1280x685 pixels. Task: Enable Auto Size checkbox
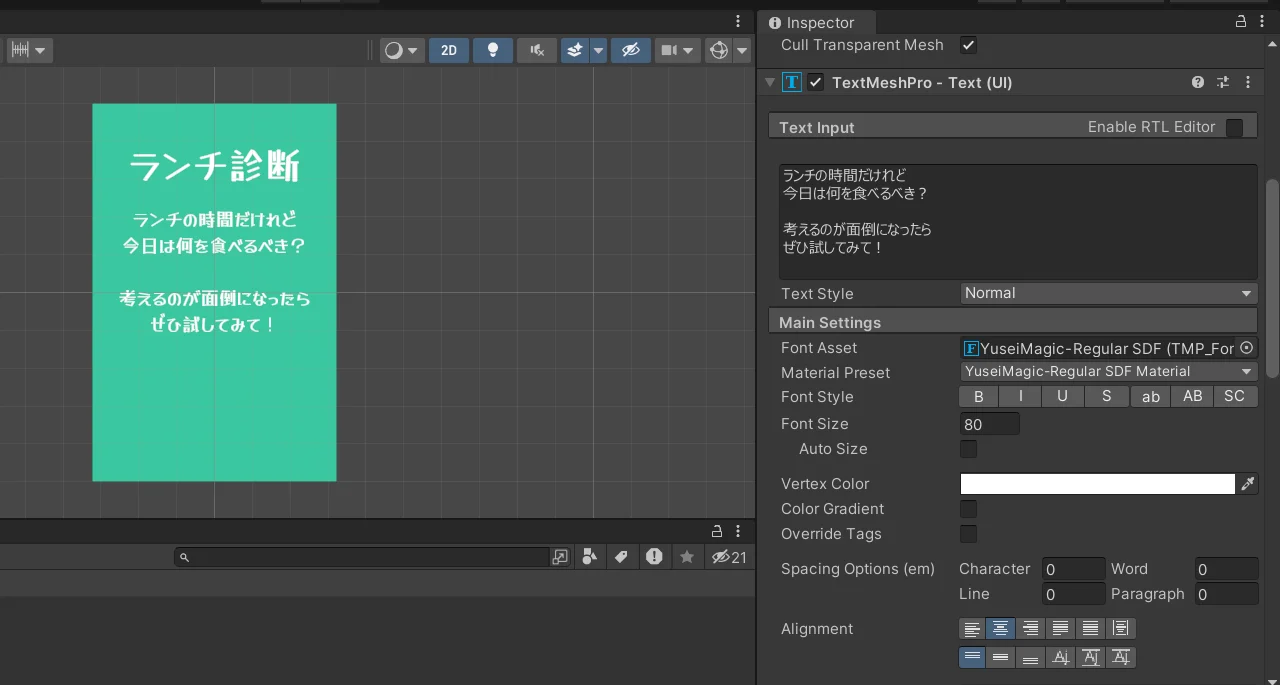(x=968, y=449)
